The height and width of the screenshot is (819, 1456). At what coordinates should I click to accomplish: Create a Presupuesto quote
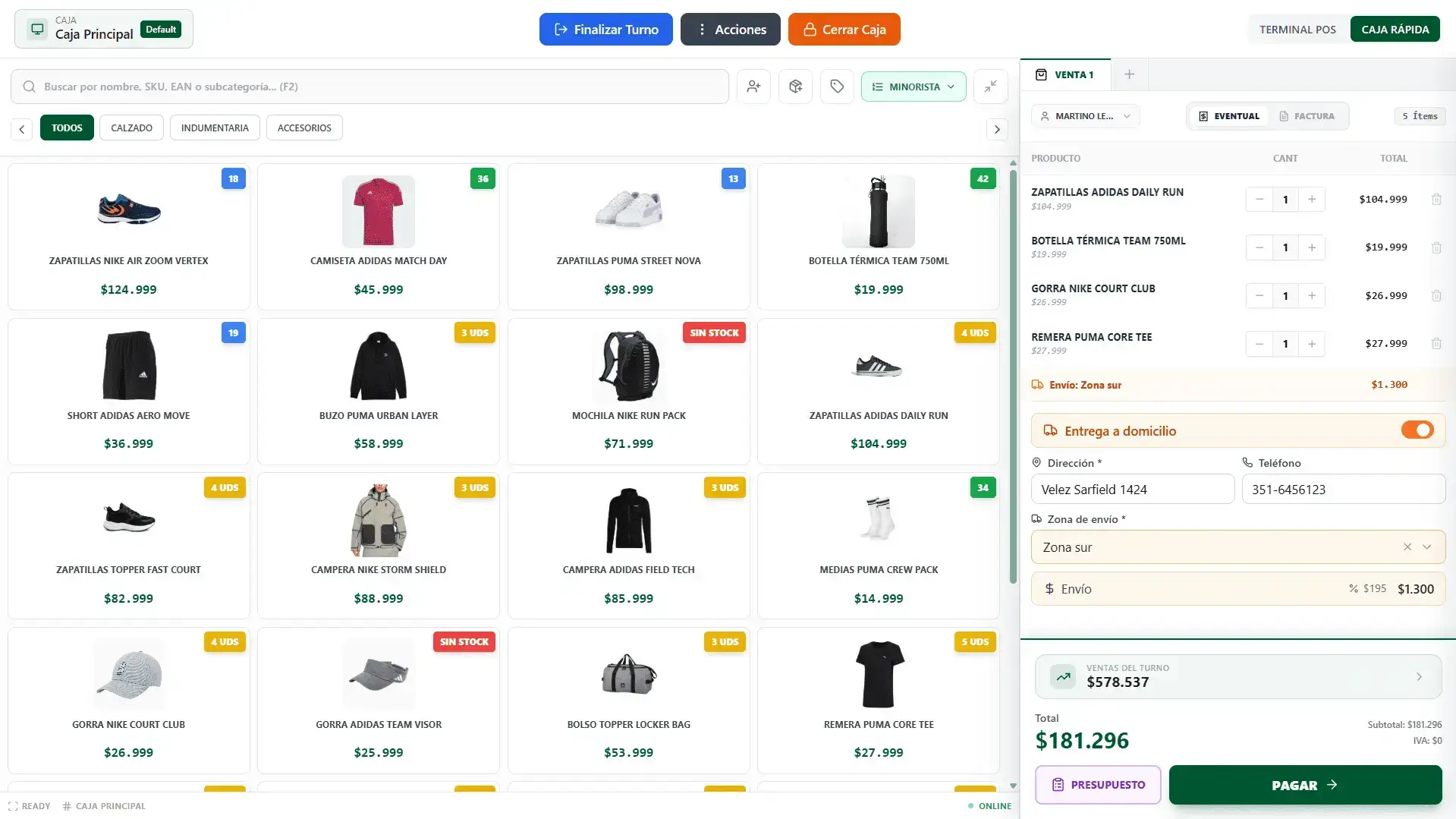pyautogui.click(x=1098, y=785)
